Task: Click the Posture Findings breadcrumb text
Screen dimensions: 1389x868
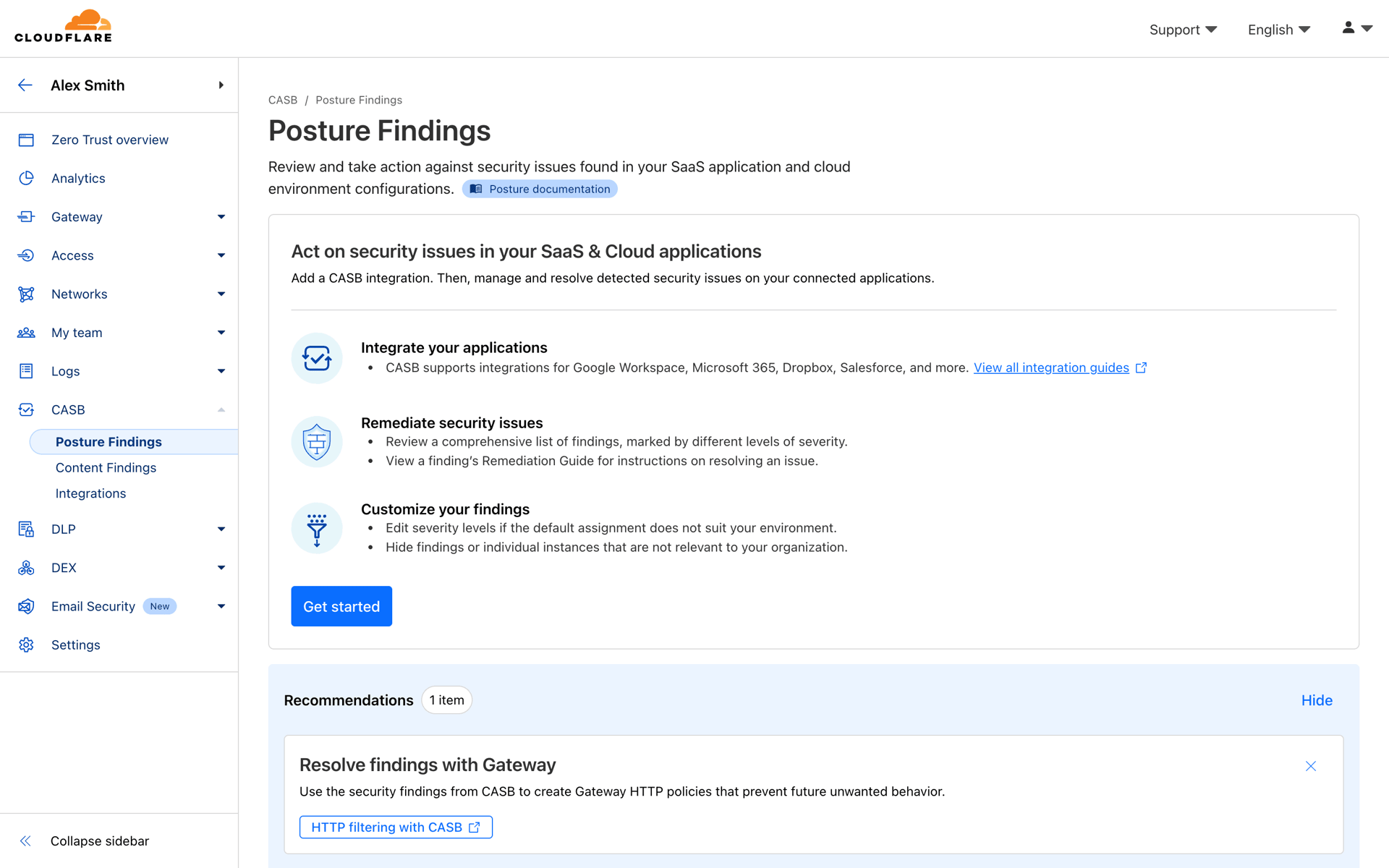Action: tap(359, 100)
